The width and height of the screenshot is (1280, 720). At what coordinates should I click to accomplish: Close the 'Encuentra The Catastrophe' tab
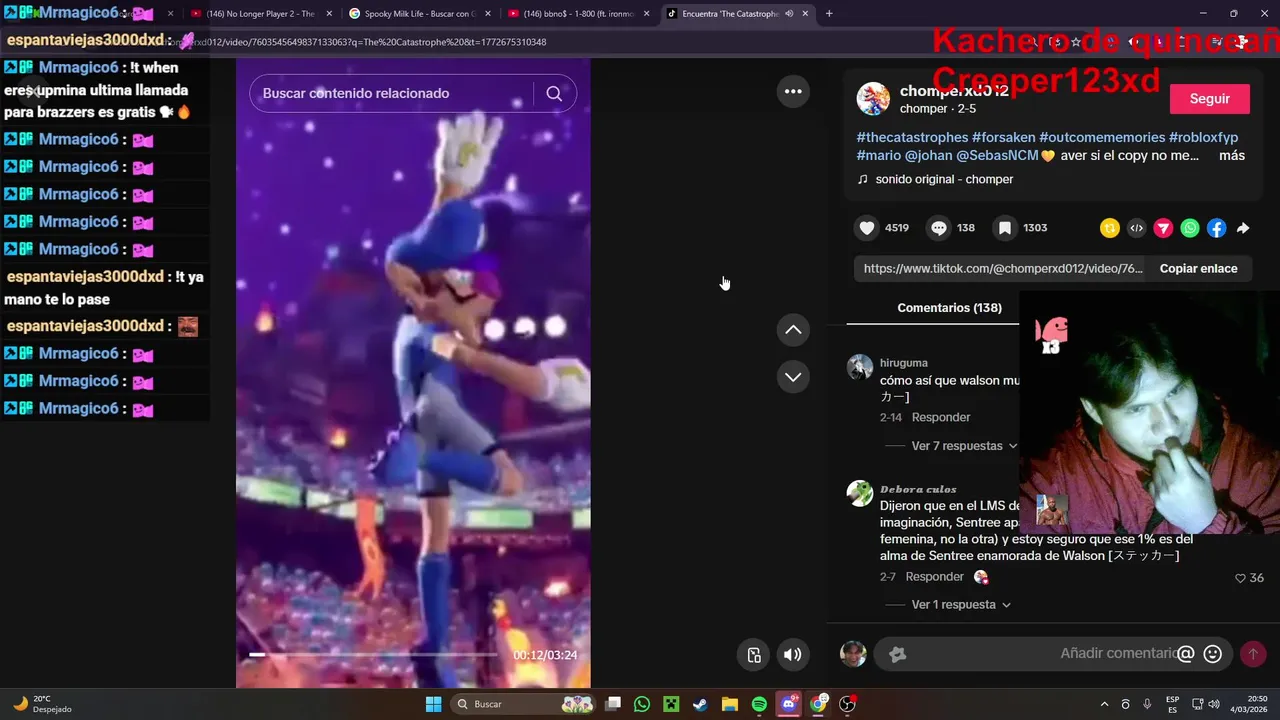pos(805,14)
